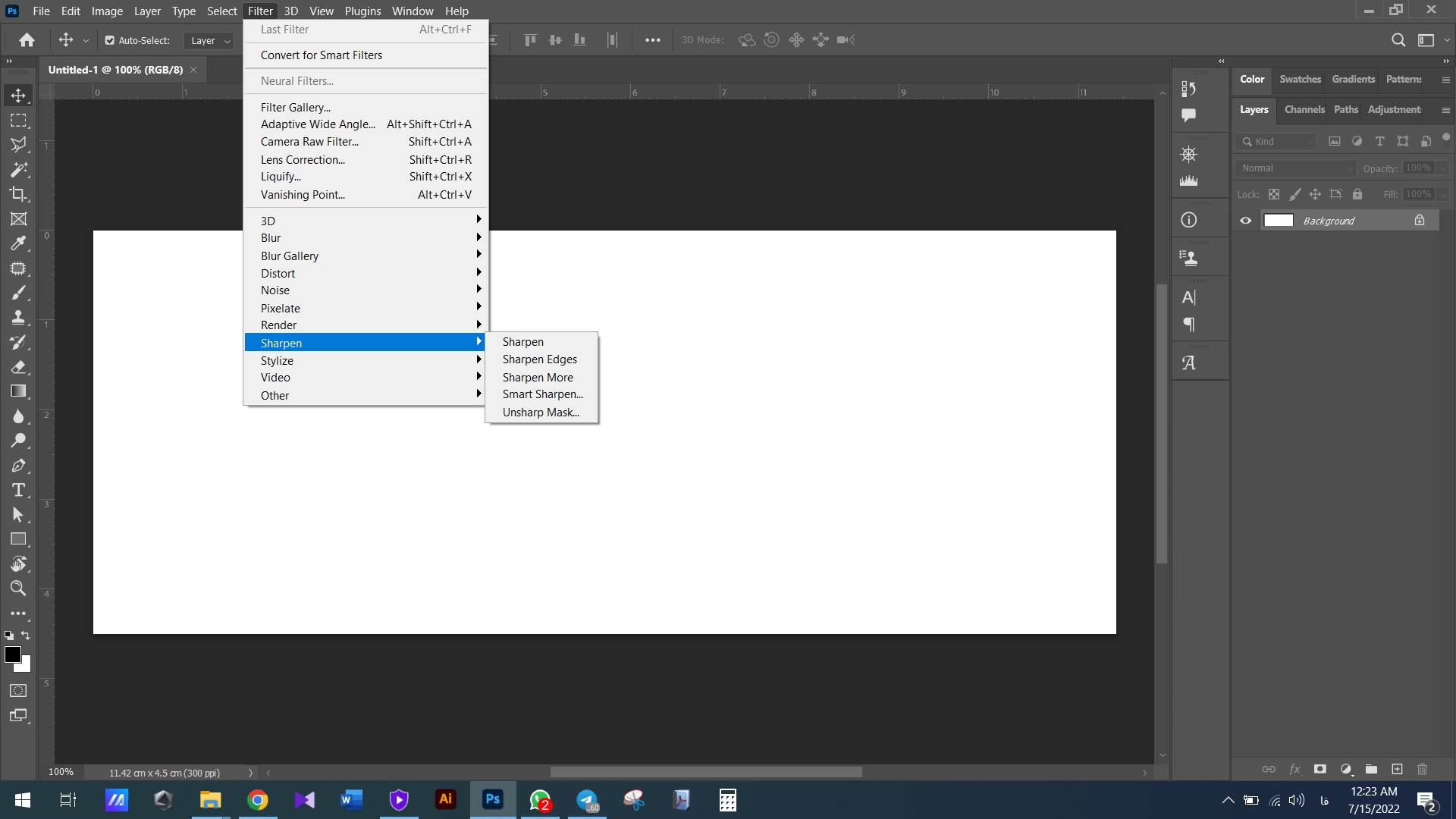
Task: Open the layer Kind filter dropdown
Action: 1278,142
